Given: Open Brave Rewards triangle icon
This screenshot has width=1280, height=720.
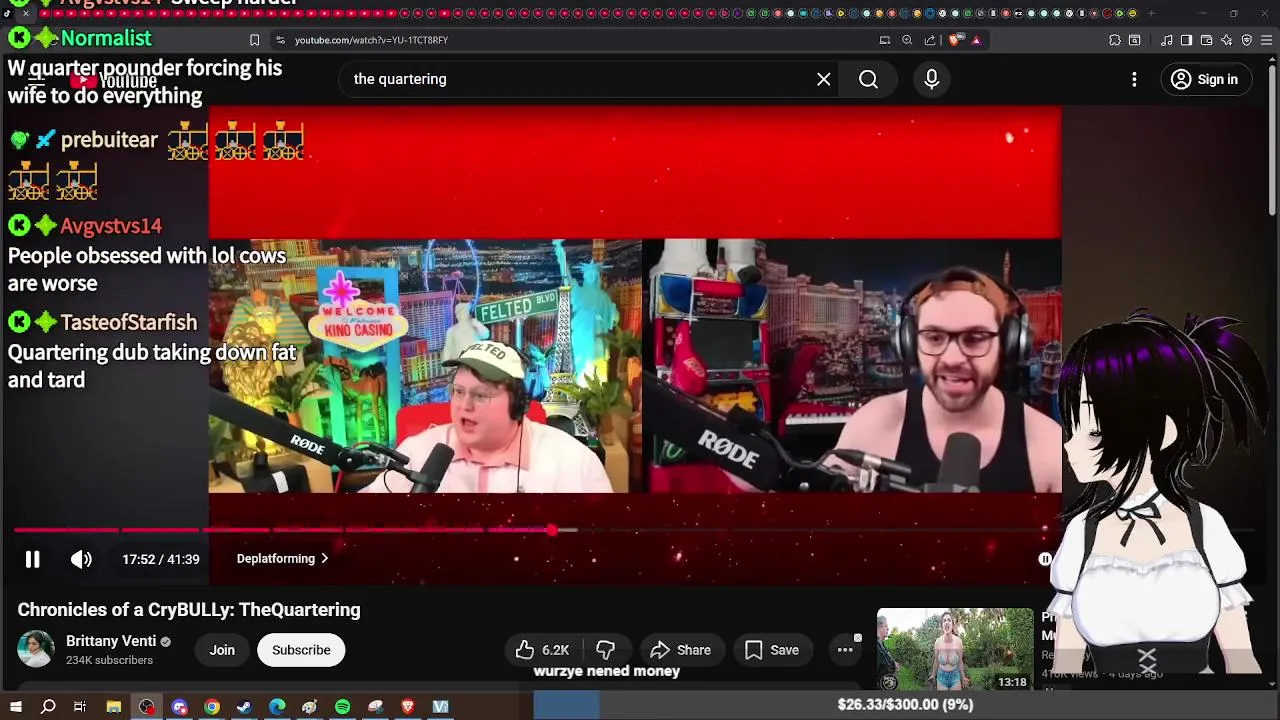Looking at the screenshot, I should (976, 40).
